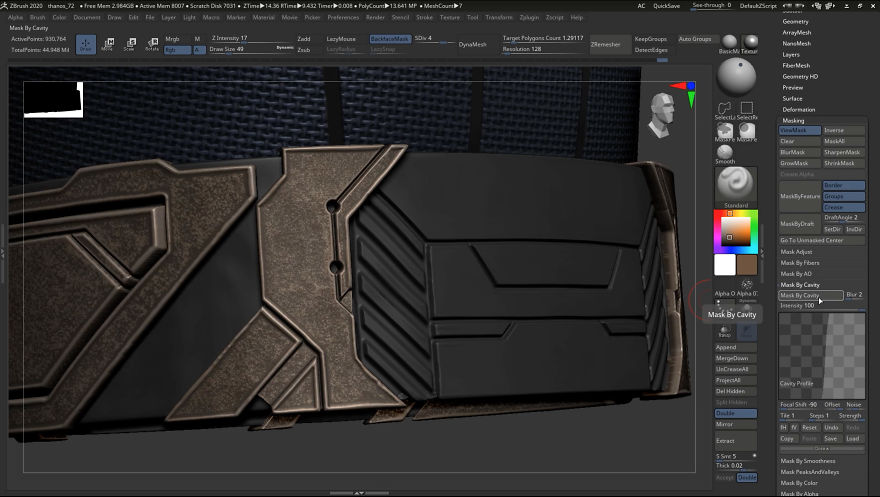
Task: Toggle the ViewMask option
Action: click(799, 130)
